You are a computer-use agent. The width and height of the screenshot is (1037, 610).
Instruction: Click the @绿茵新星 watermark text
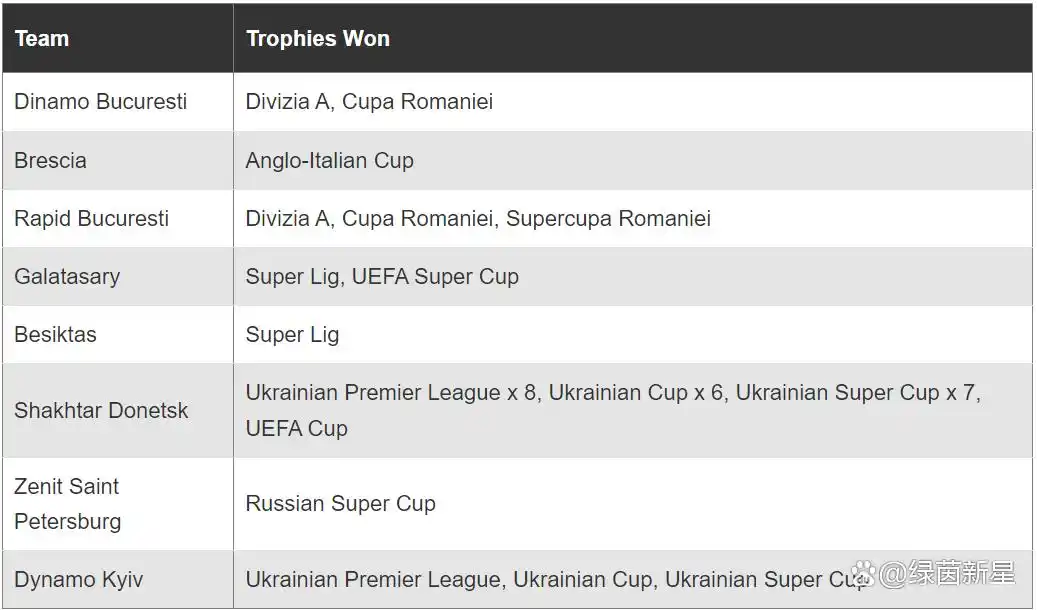pyautogui.click(x=947, y=573)
